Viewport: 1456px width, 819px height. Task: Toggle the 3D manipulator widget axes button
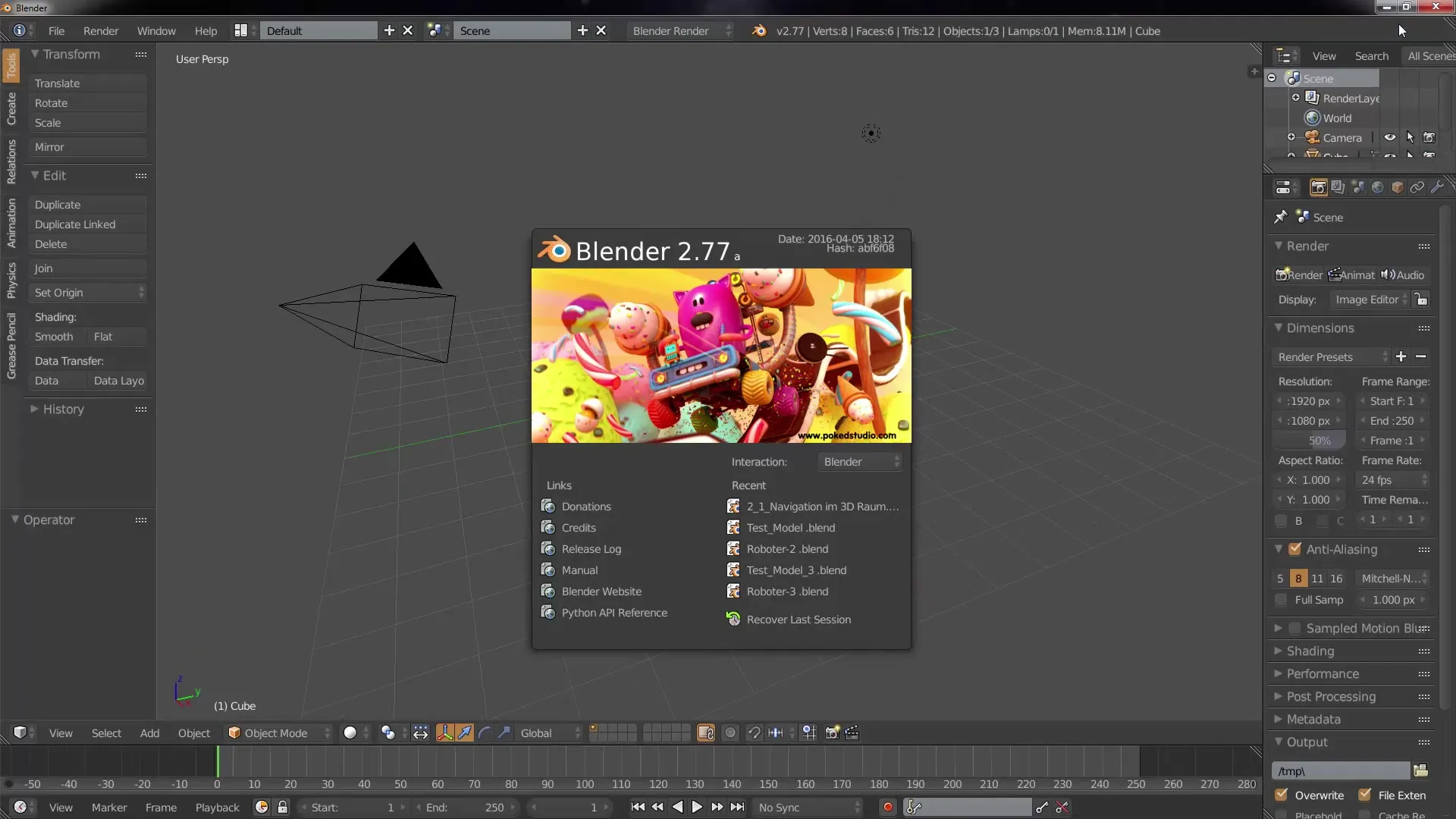coord(445,733)
